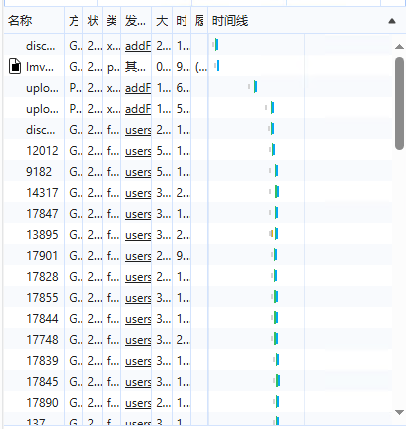This screenshot has height=429, width=406.
Task: Click the scrollbar up arrow
Action: pyautogui.click(x=399, y=47)
